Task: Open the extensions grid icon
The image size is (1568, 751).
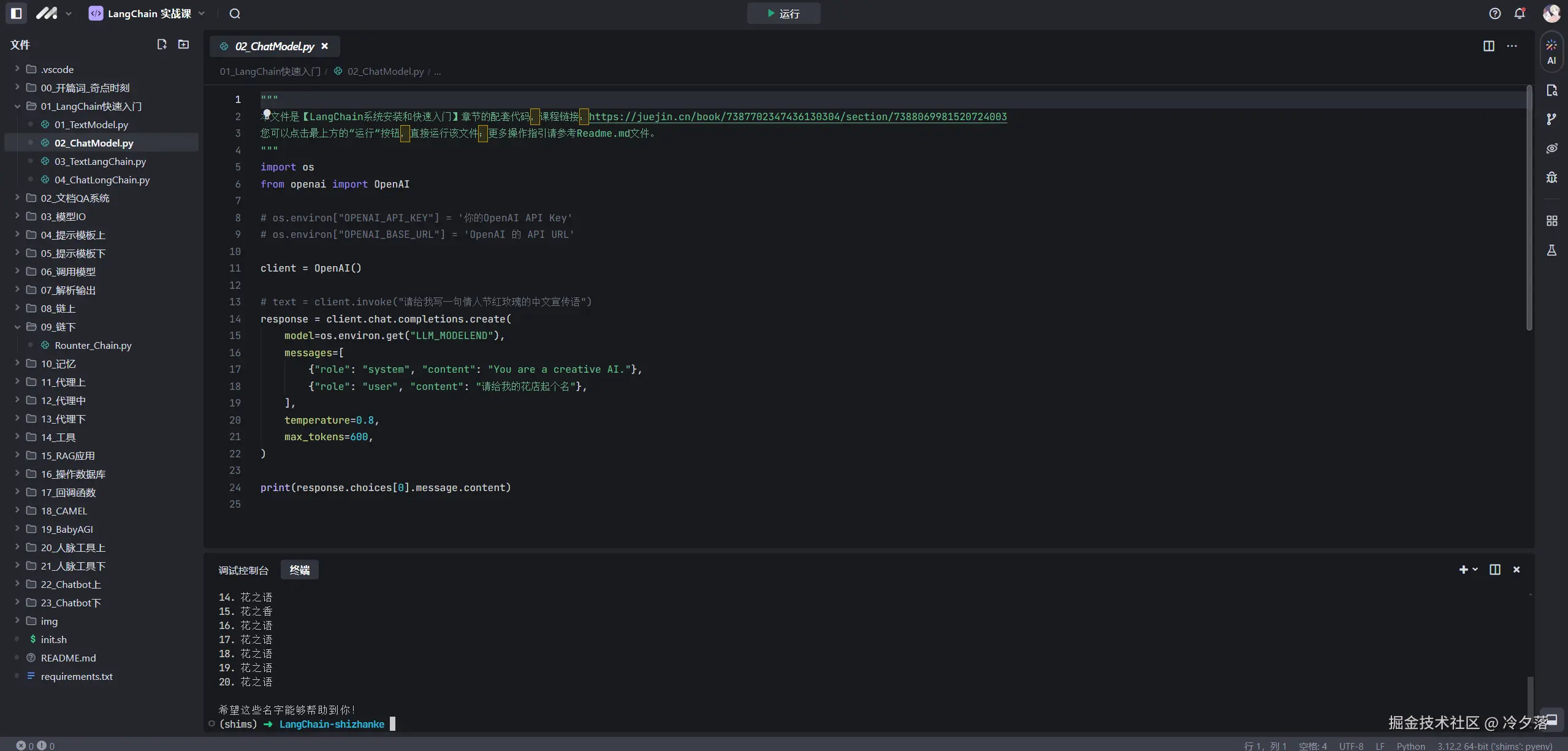Action: coord(1551,221)
